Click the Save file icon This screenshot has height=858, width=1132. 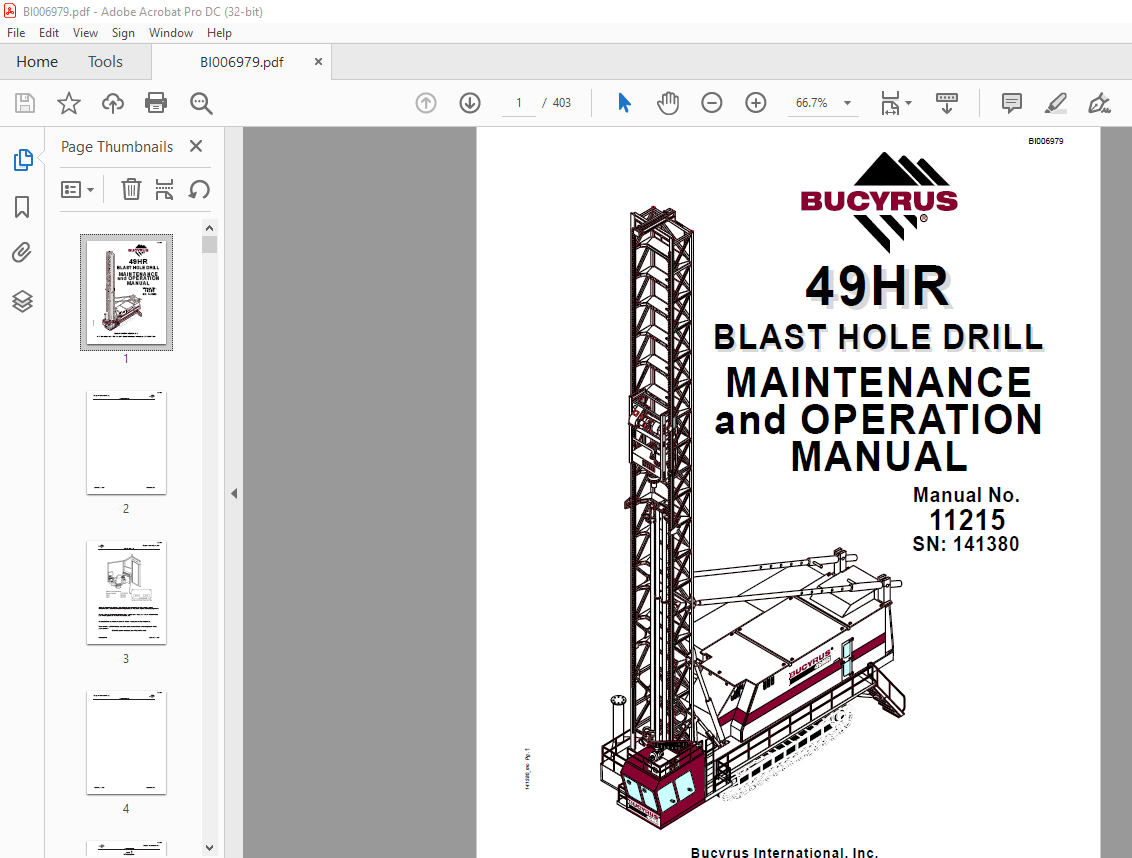[25, 103]
